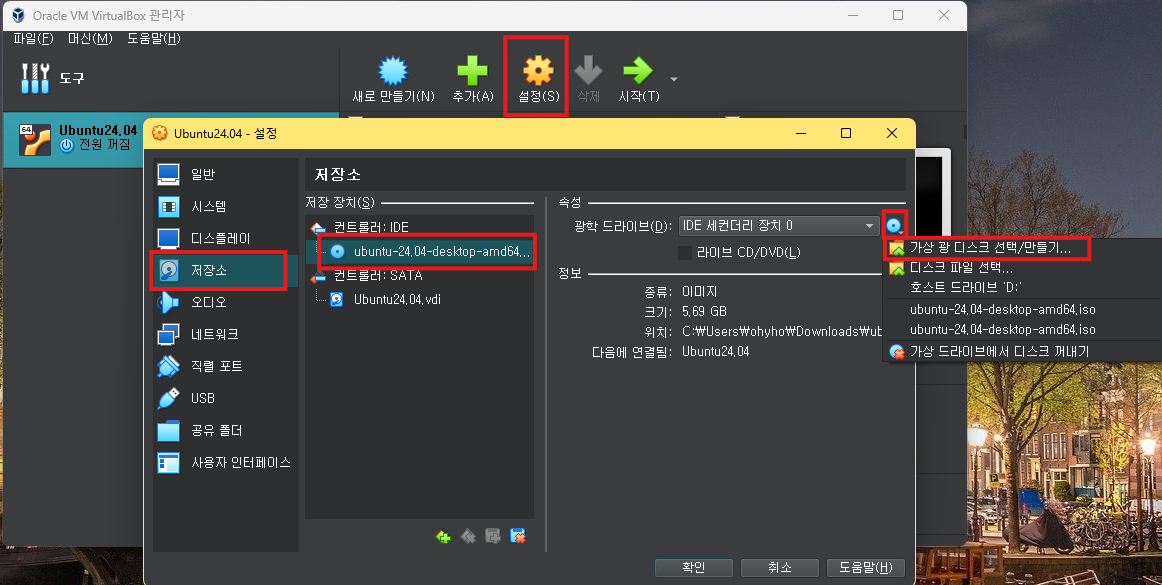This screenshot has width=1162, height=585.
Task: Toggle the 라이브 CD/DVD checkbox
Action: click(685, 253)
